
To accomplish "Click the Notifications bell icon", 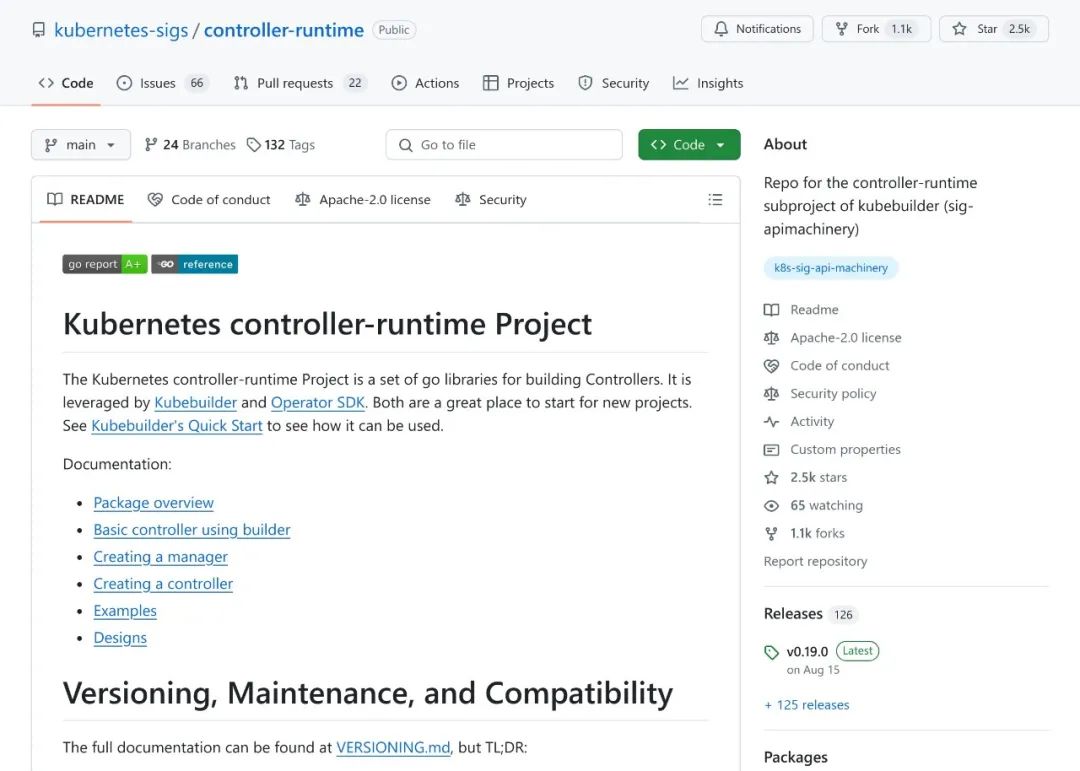I will (x=720, y=29).
